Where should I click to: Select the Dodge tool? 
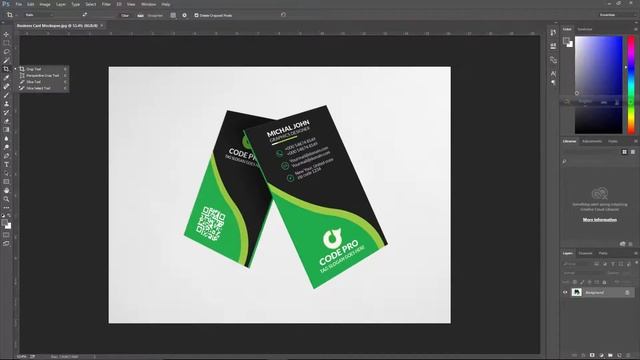tap(6, 147)
